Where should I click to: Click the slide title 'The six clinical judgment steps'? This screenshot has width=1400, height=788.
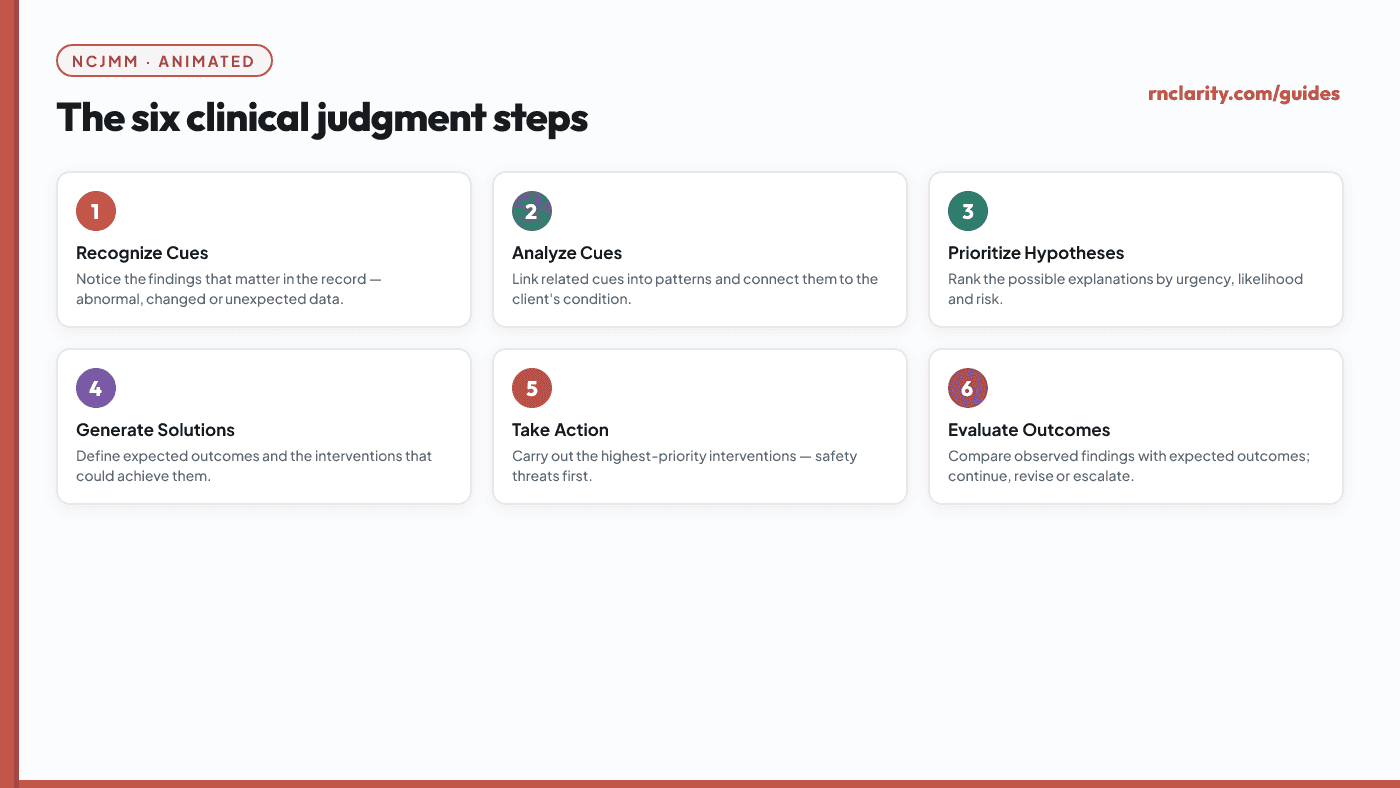click(322, 118)
